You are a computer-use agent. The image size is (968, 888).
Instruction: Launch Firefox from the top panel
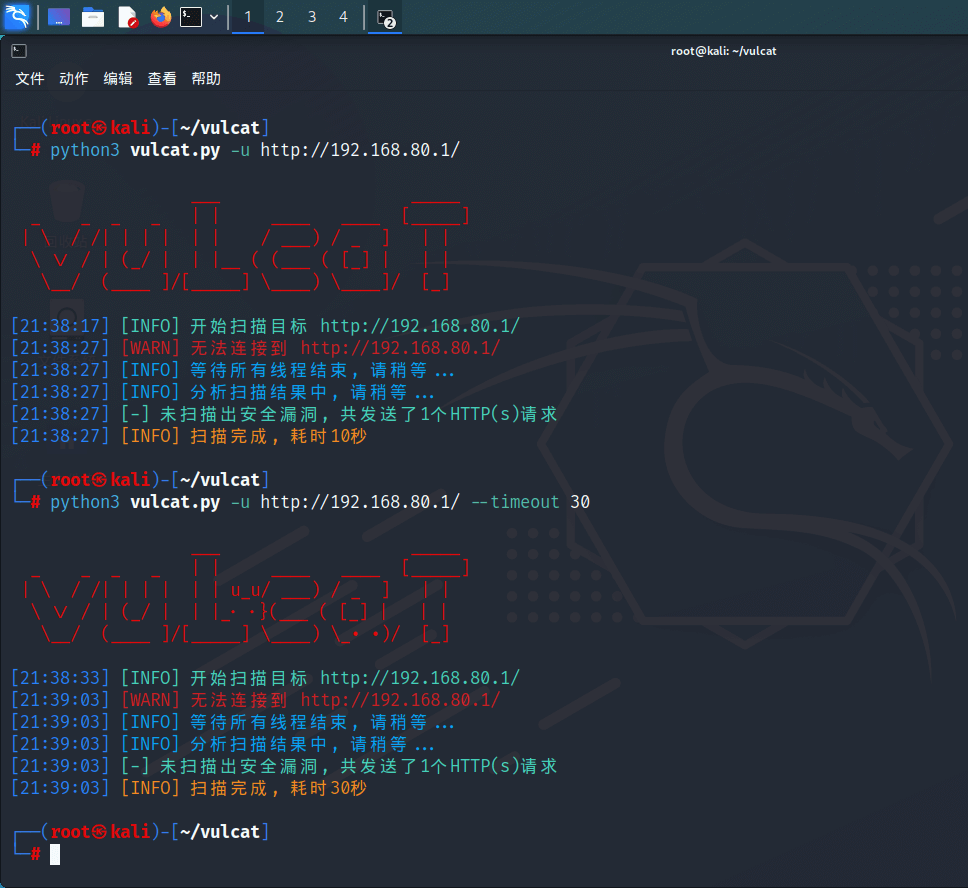click(x=160, y=17)
